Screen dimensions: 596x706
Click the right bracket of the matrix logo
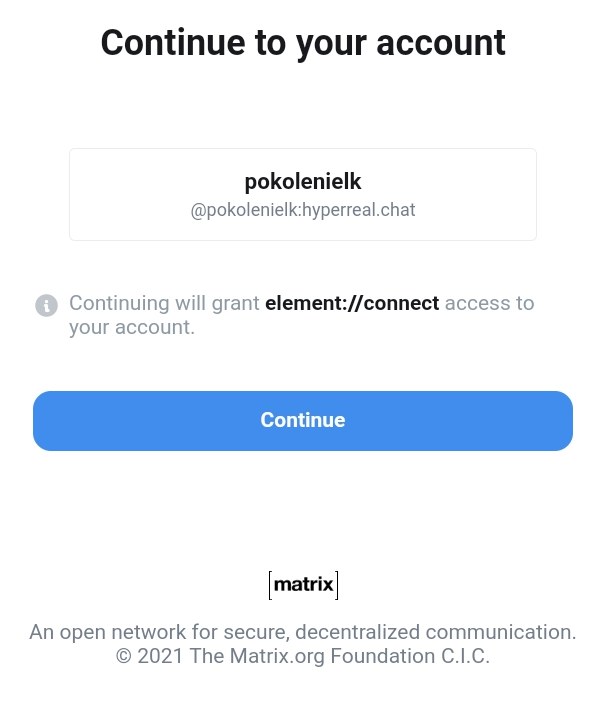336,585
